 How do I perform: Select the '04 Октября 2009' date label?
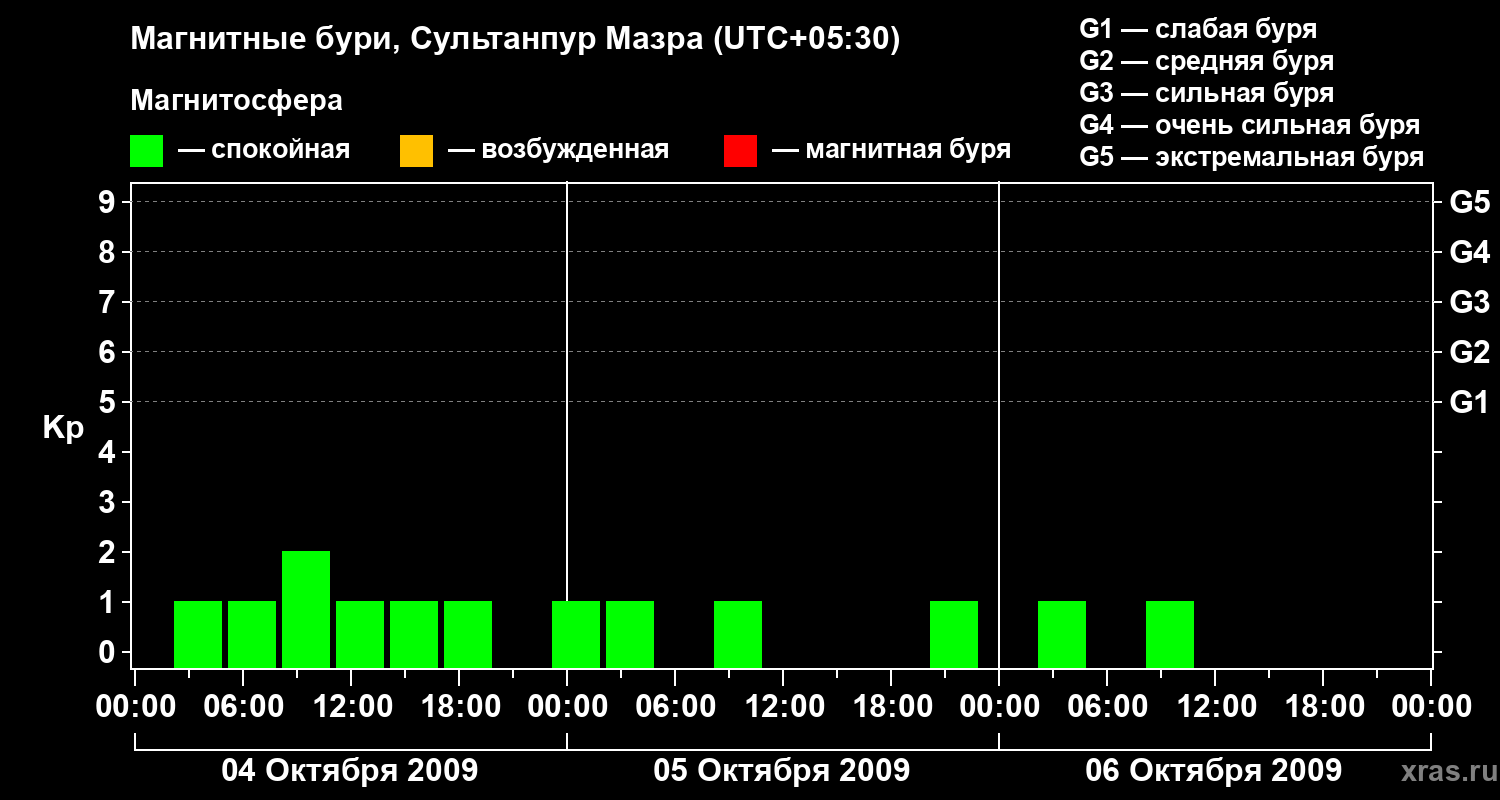coord(349,771)
